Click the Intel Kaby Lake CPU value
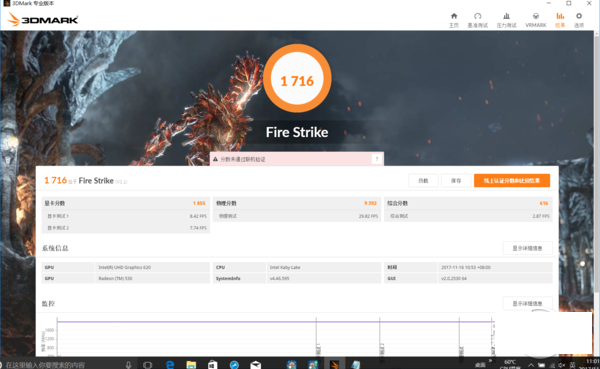This screenshot has height=369, width=600. pyautogui.click(x=285, y=268)
